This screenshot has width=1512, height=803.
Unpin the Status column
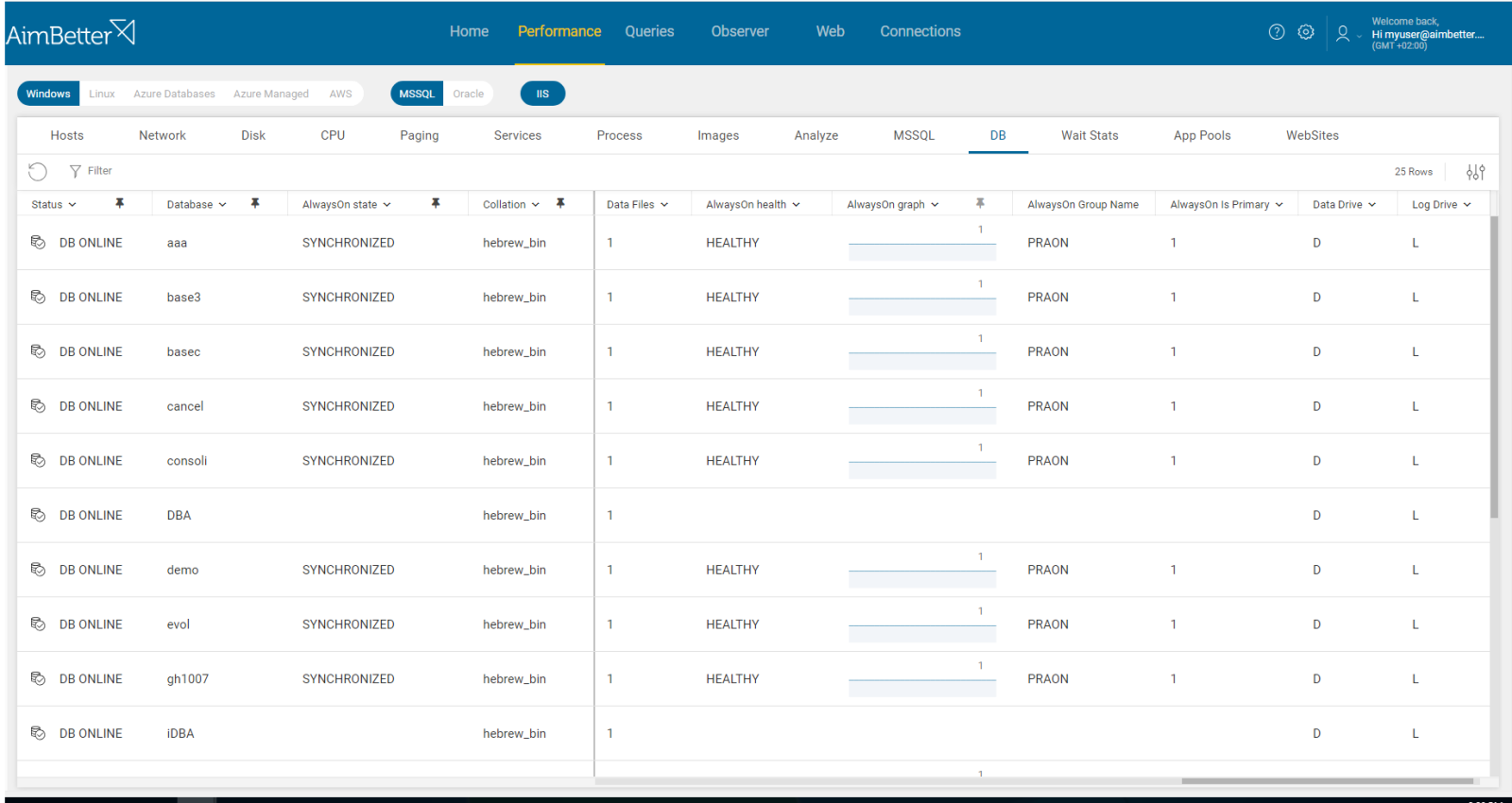[119, 203]
